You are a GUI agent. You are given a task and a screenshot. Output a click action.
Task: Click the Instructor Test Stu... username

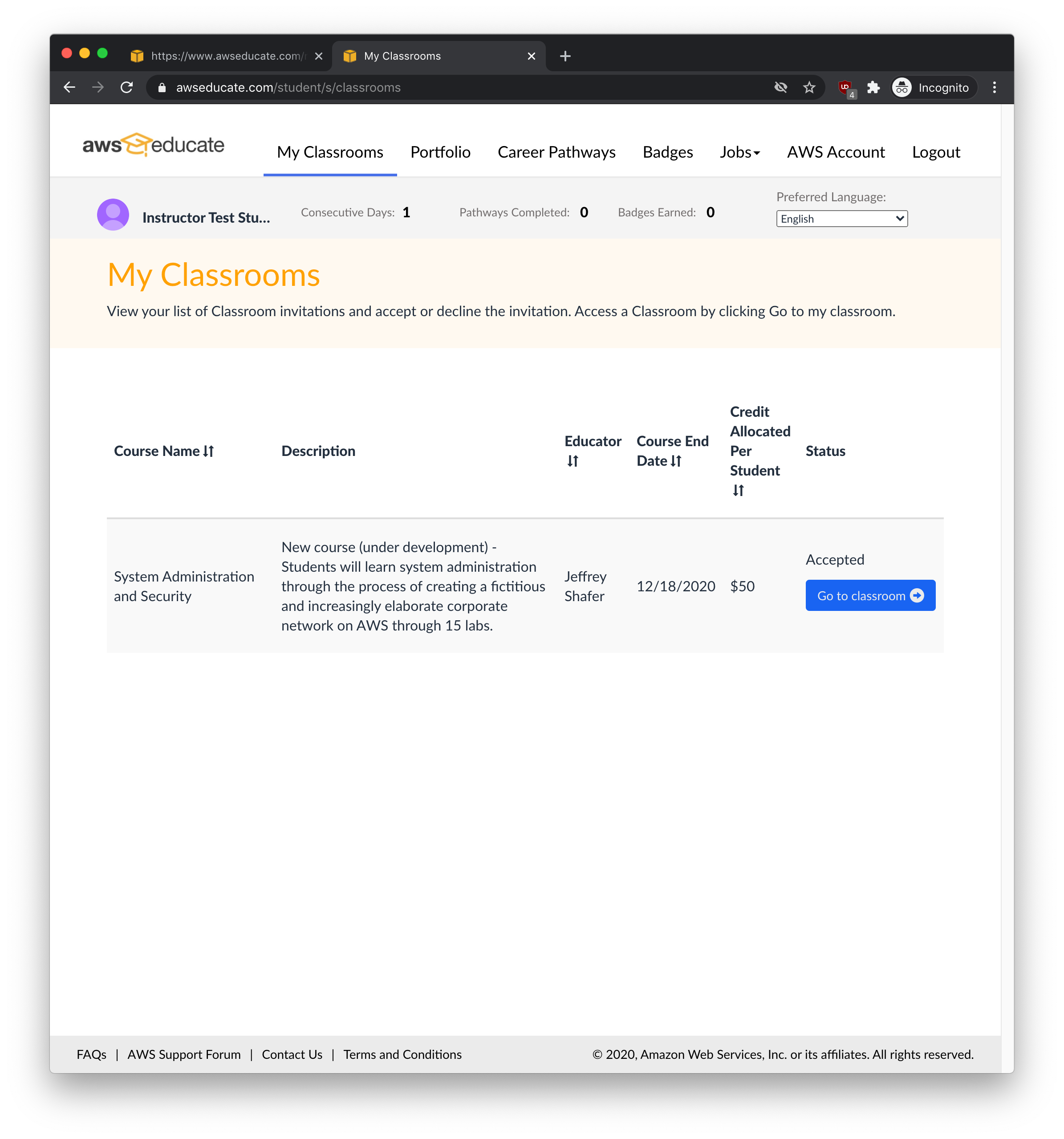coord(206,218)
